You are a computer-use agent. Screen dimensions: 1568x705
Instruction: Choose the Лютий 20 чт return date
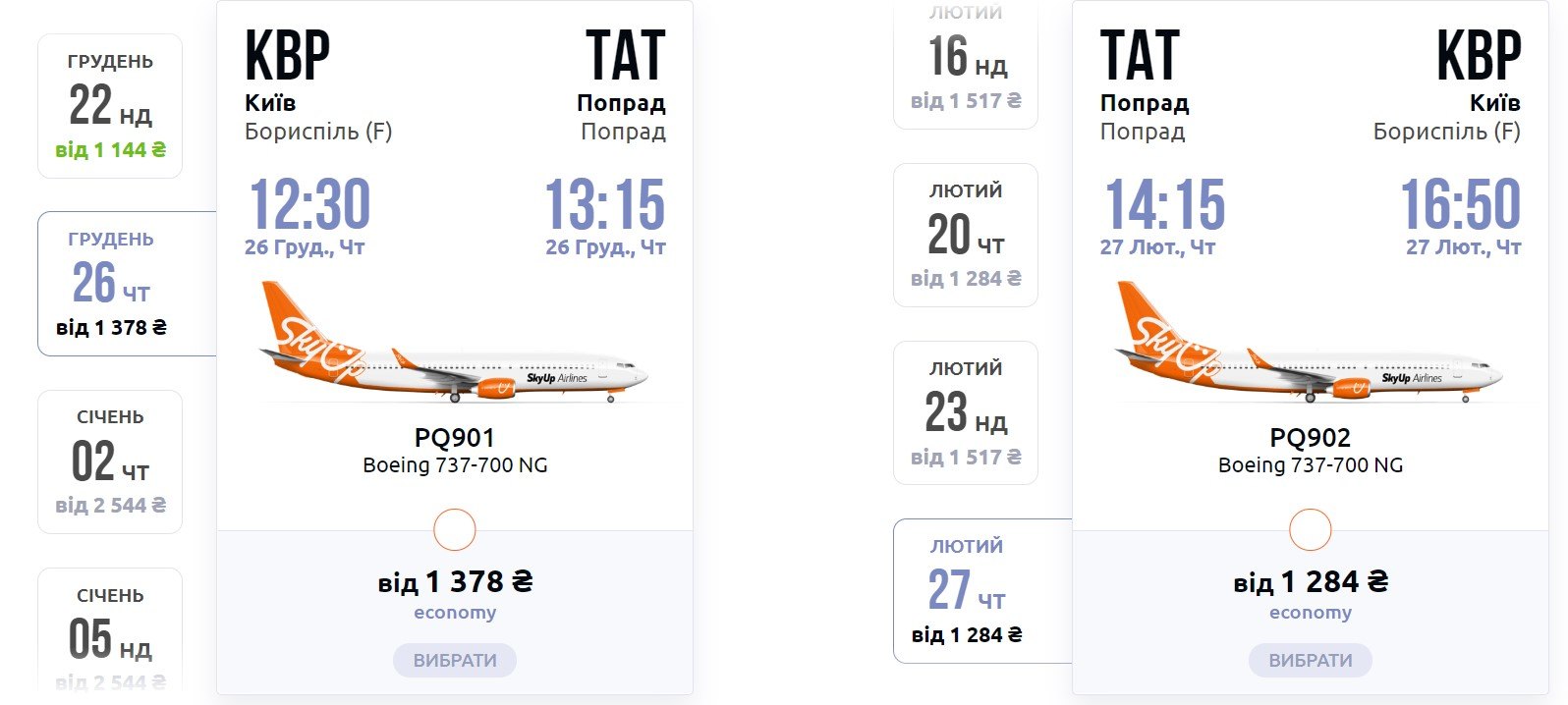966,235
